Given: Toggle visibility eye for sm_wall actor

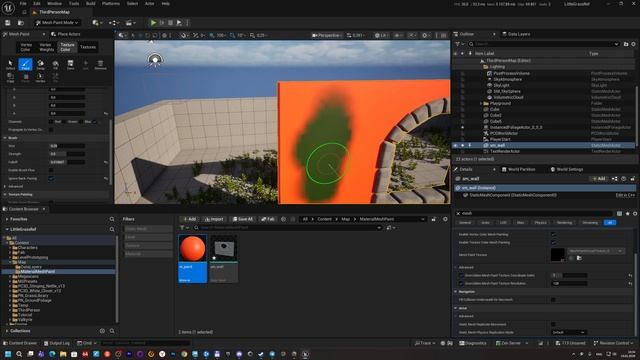Looking at the screenshot, I should pyautogui.click(x=456, y=145).
